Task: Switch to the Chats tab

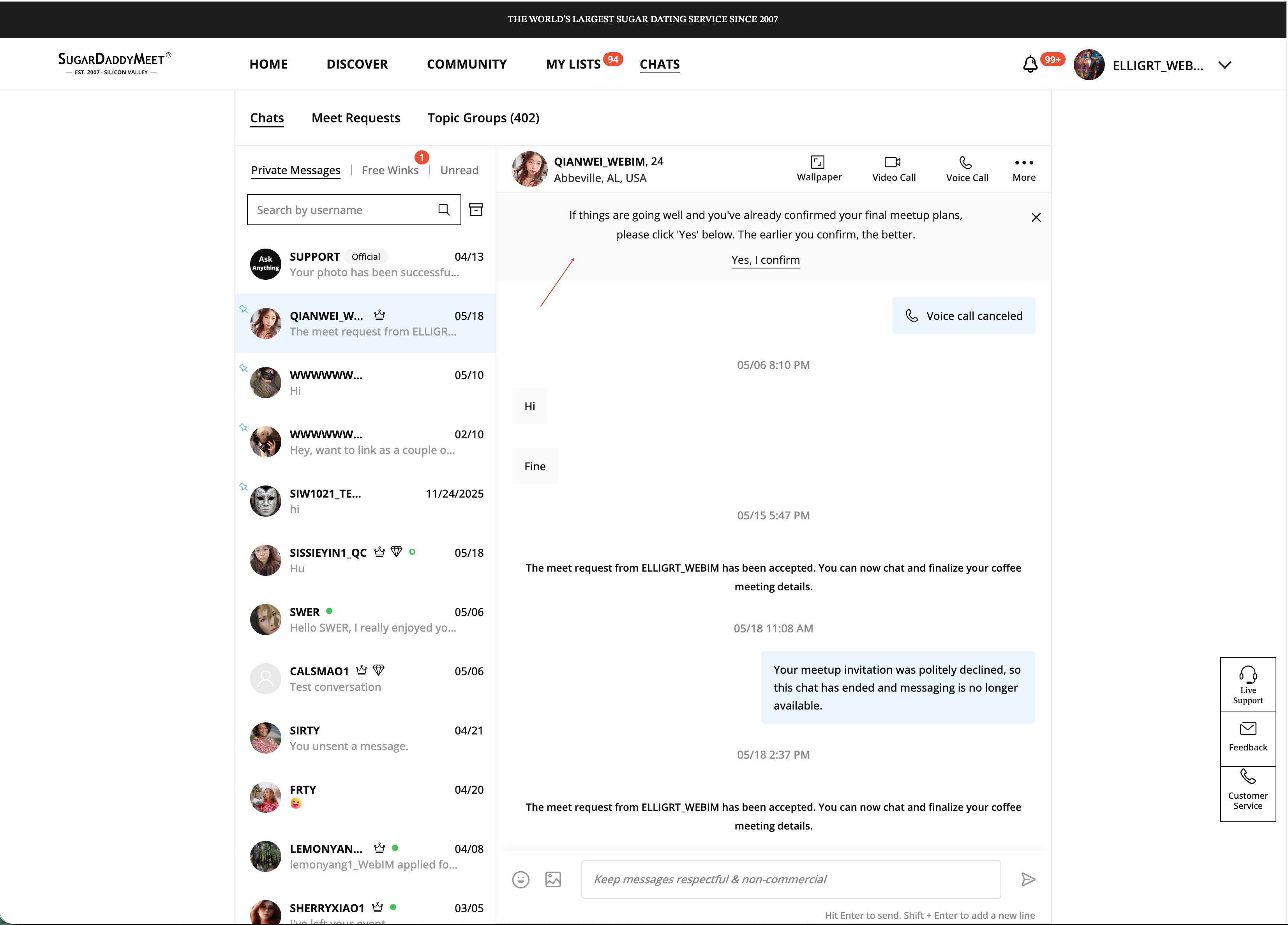Action: 267,118
